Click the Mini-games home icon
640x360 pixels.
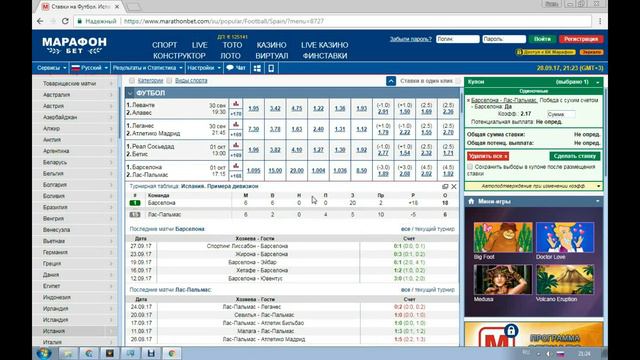pyautogui.click(x=471, y=201)
